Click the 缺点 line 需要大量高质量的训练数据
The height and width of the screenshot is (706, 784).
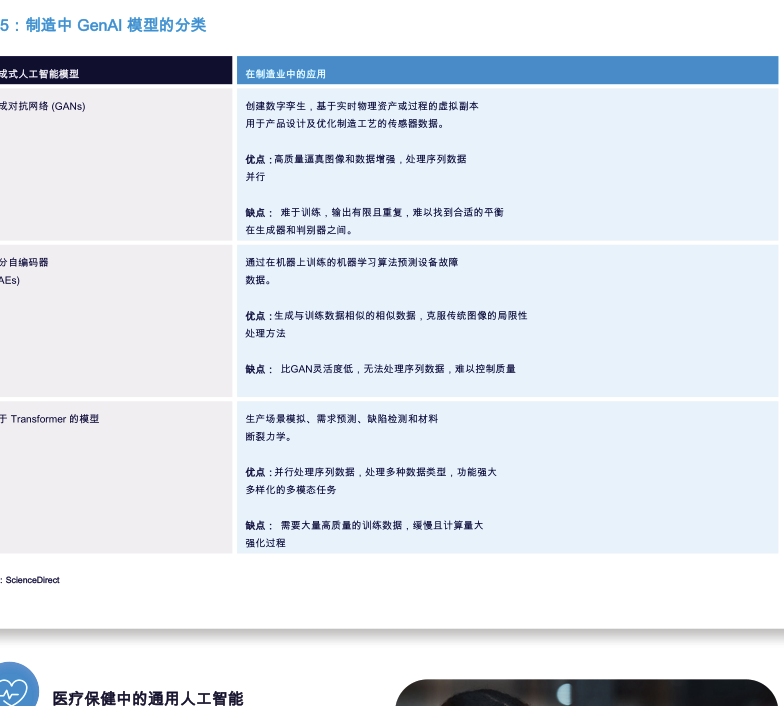(364, 525)
